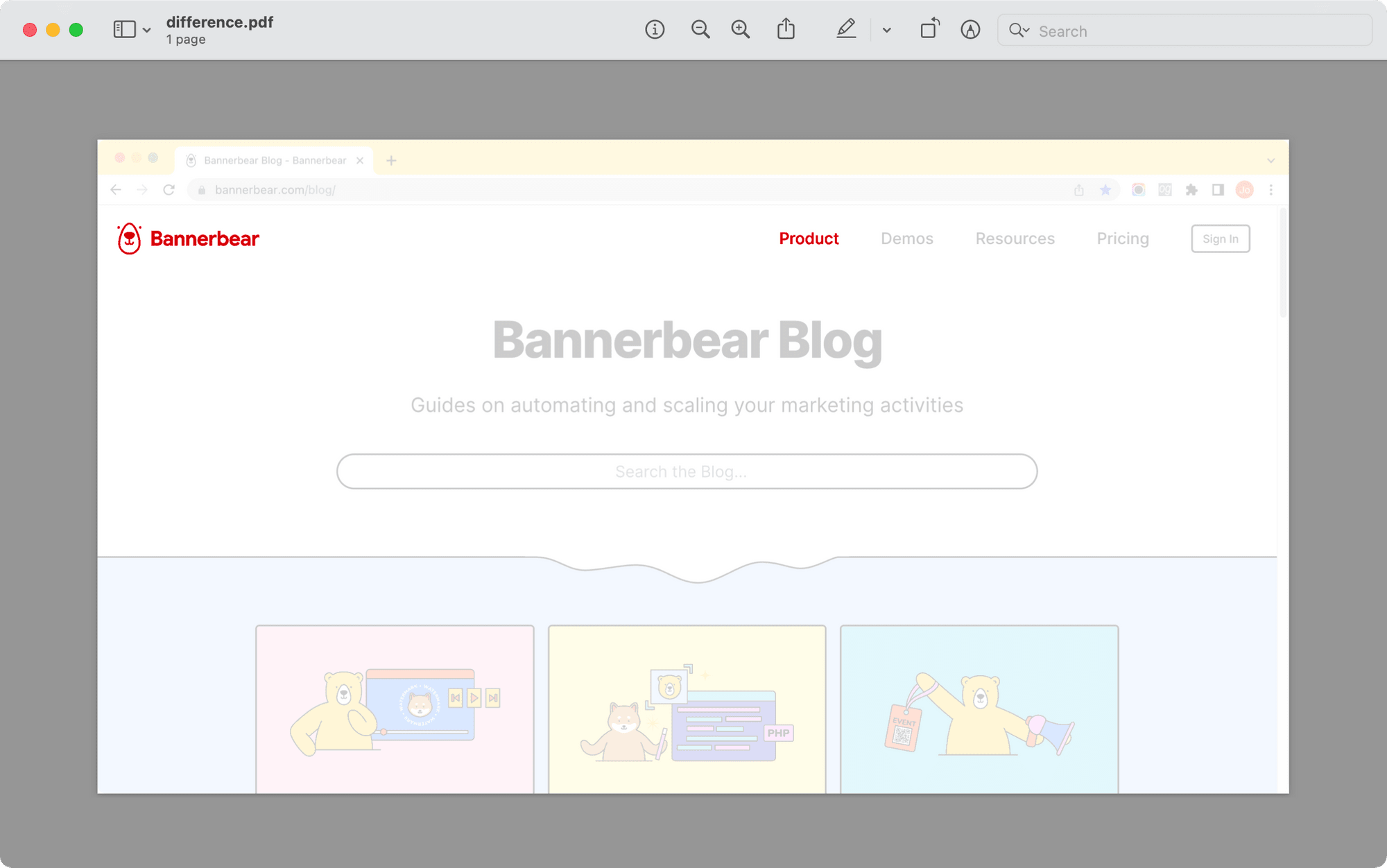Click the Bannerbear logo

pyautogui.click(x=188, y=238)
